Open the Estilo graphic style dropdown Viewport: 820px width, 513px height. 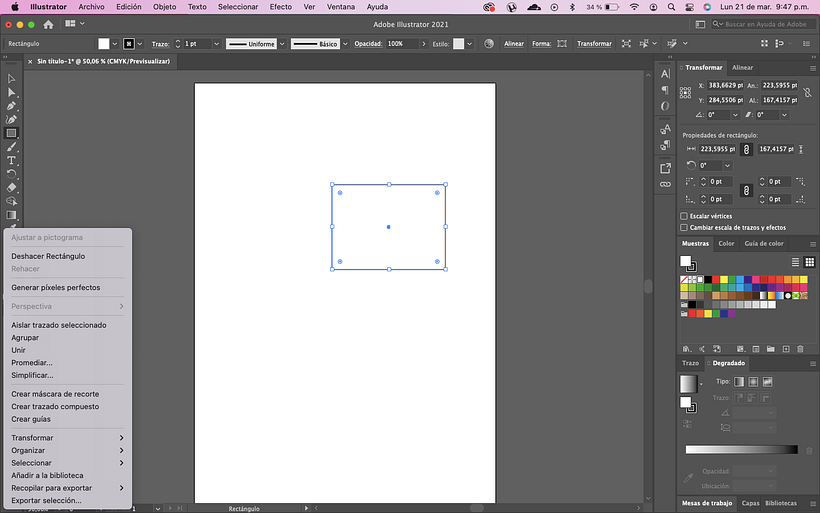(x=470, y=44)
